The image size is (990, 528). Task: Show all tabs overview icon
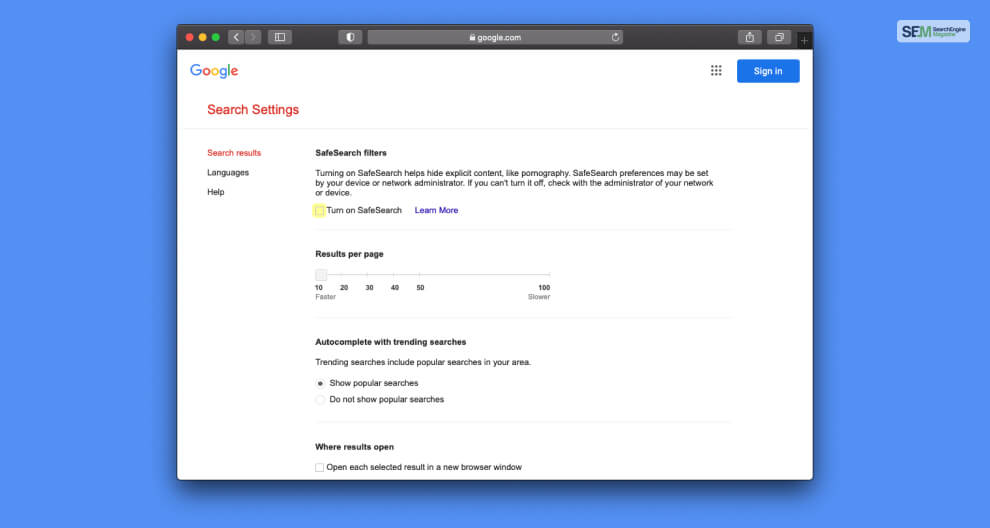point(779,37)
